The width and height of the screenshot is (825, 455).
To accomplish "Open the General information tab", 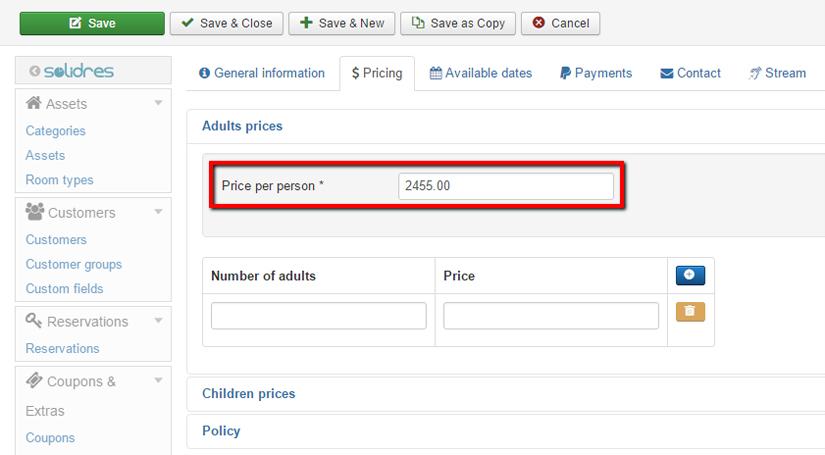I will (261, 73).
